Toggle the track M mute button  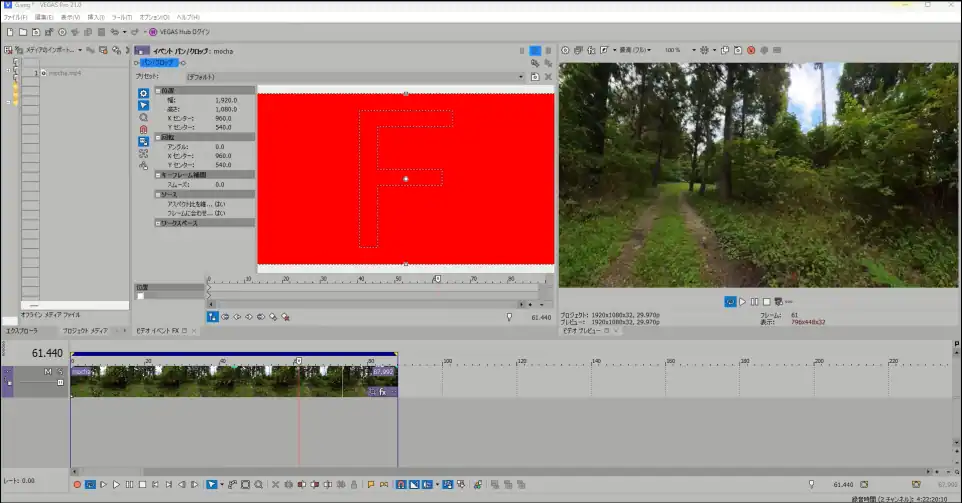(48, 372)
